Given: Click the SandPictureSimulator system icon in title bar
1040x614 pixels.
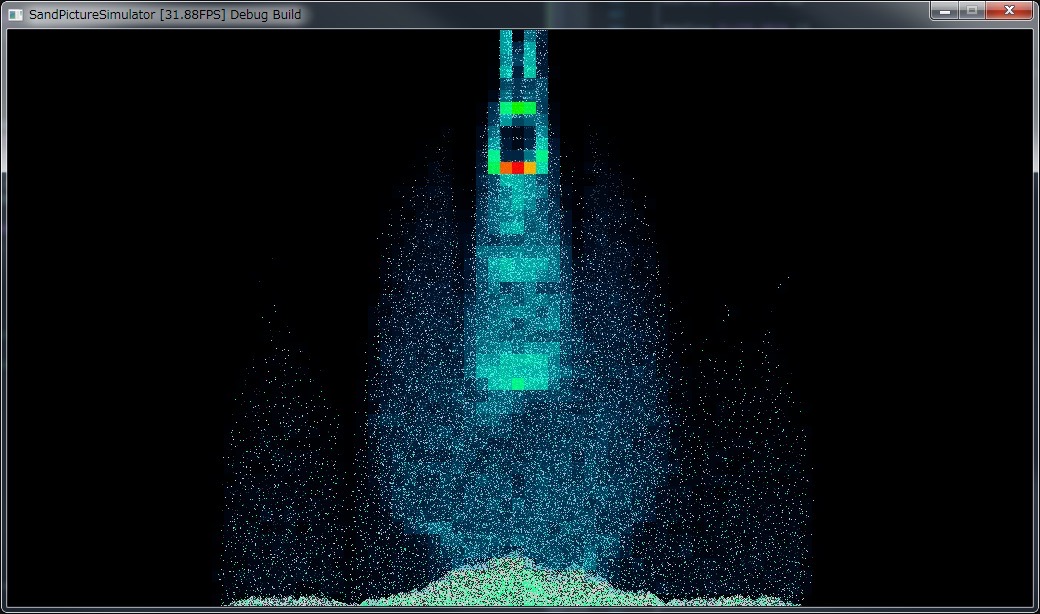Looking at the screenshot, I should point(14,11).
